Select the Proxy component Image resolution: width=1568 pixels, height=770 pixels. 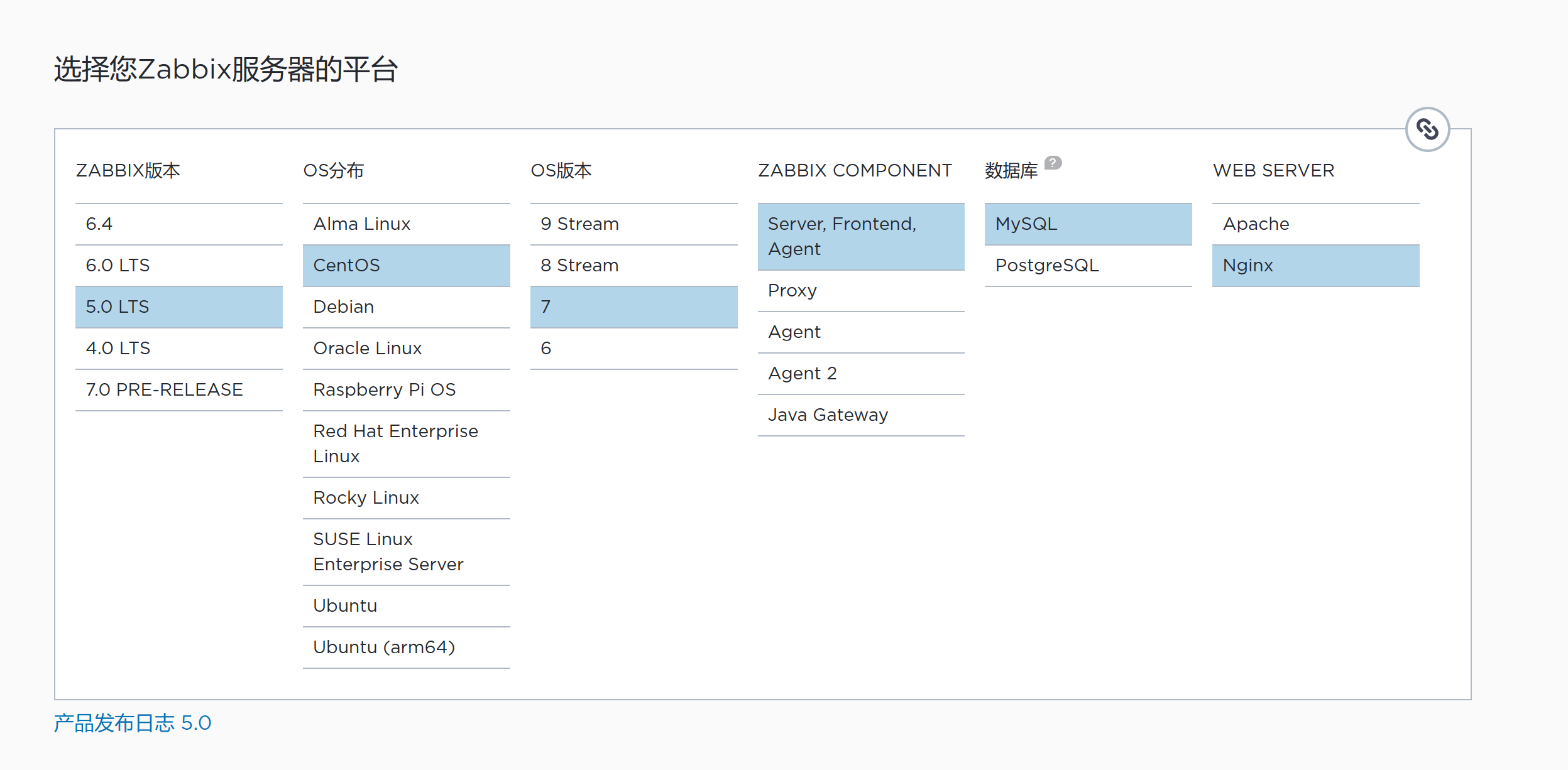click(x=861, y=291)
